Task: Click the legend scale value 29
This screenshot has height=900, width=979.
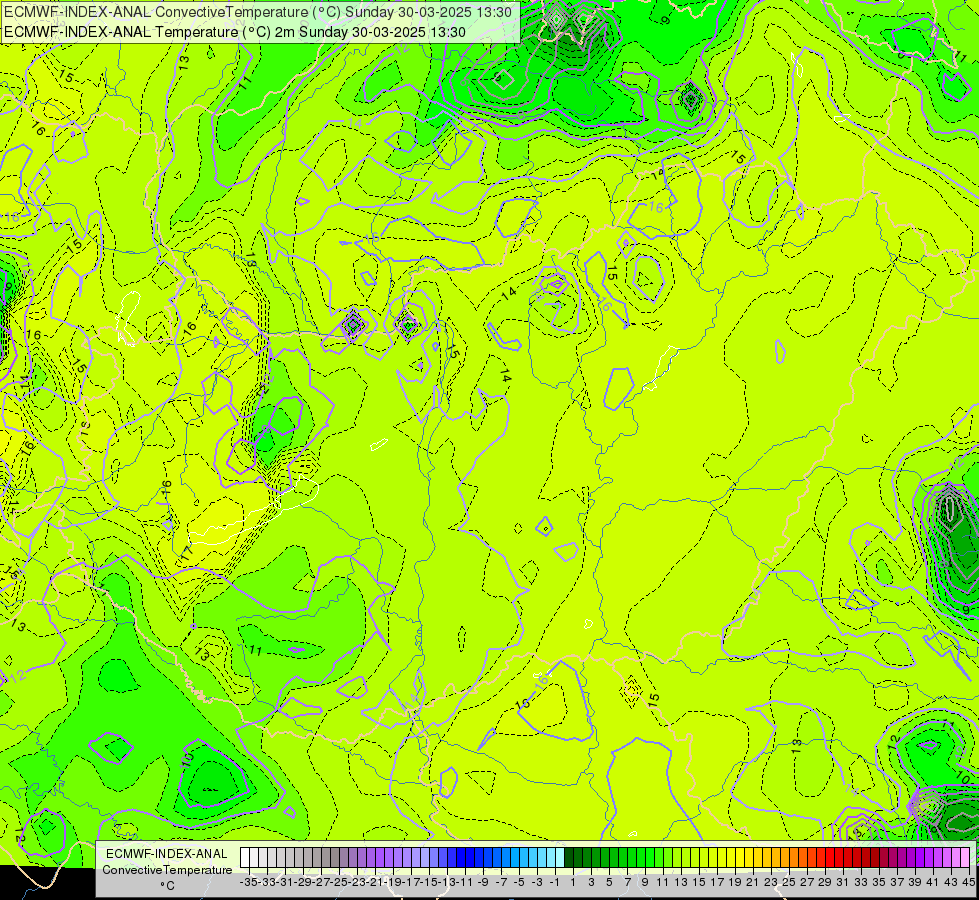Action: point(825,882)
